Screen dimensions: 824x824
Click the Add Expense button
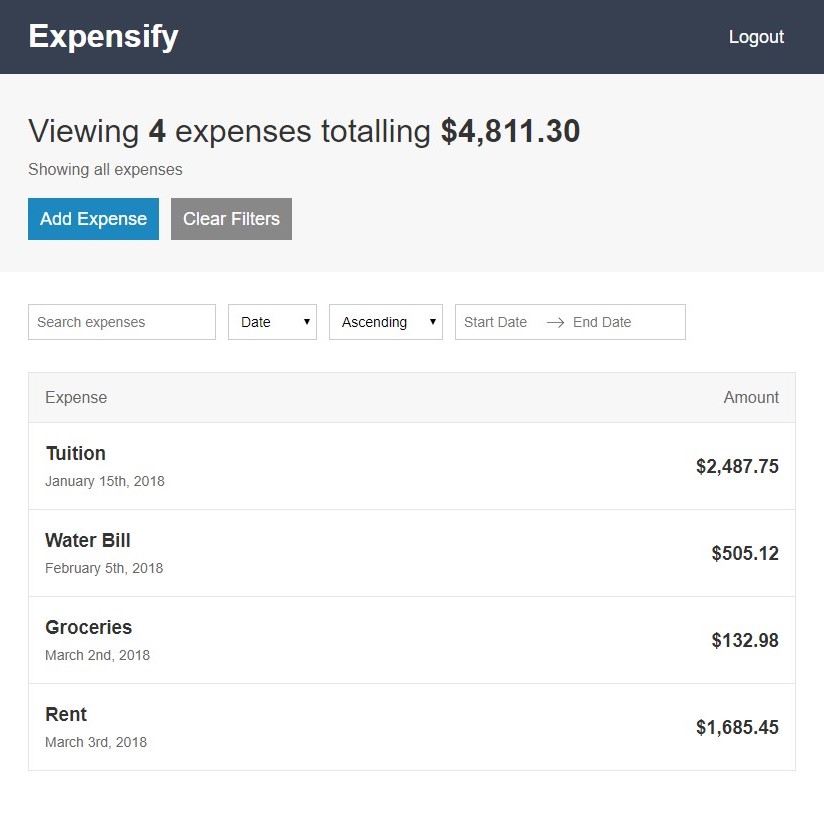pos(93,218)
